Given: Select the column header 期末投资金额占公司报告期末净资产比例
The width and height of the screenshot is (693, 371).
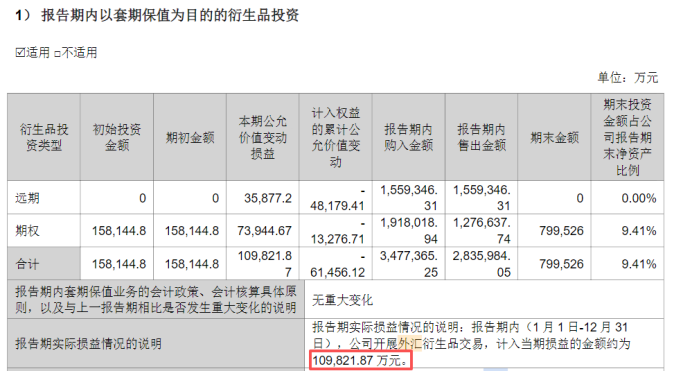Looking at the screenshot, I should click(627, 137).
